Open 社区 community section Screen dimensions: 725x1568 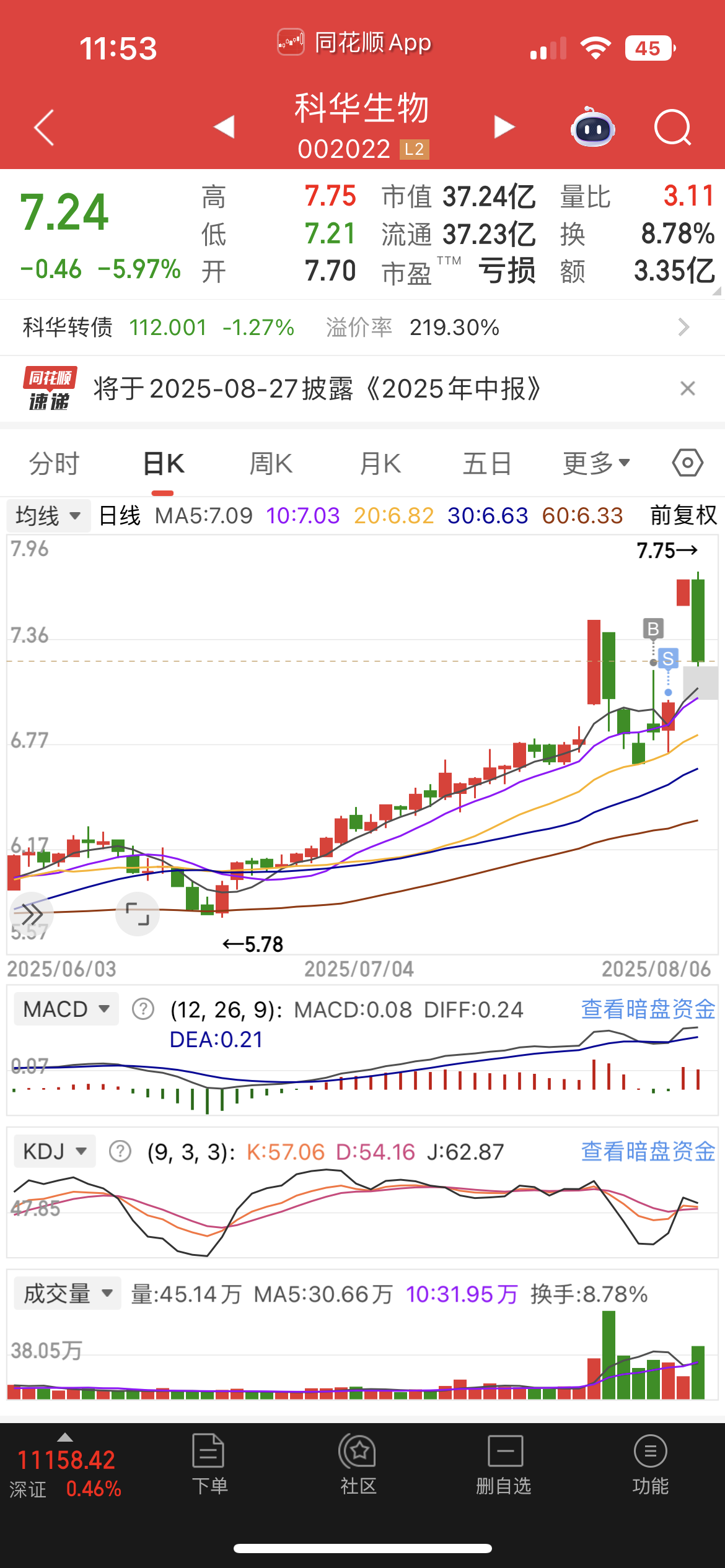[x=358, y=1465]
